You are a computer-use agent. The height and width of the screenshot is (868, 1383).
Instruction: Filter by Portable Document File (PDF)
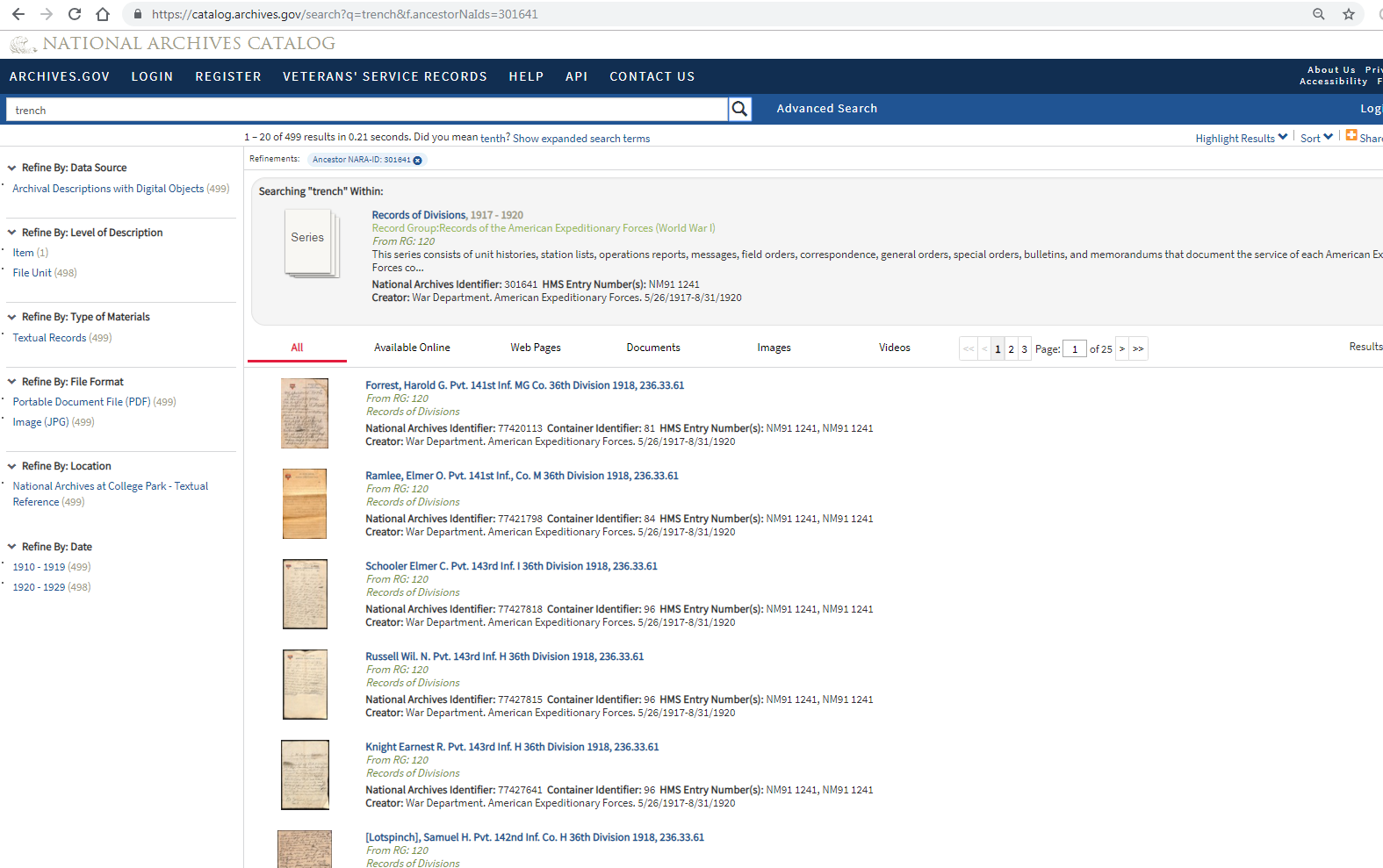coord(82,402)
